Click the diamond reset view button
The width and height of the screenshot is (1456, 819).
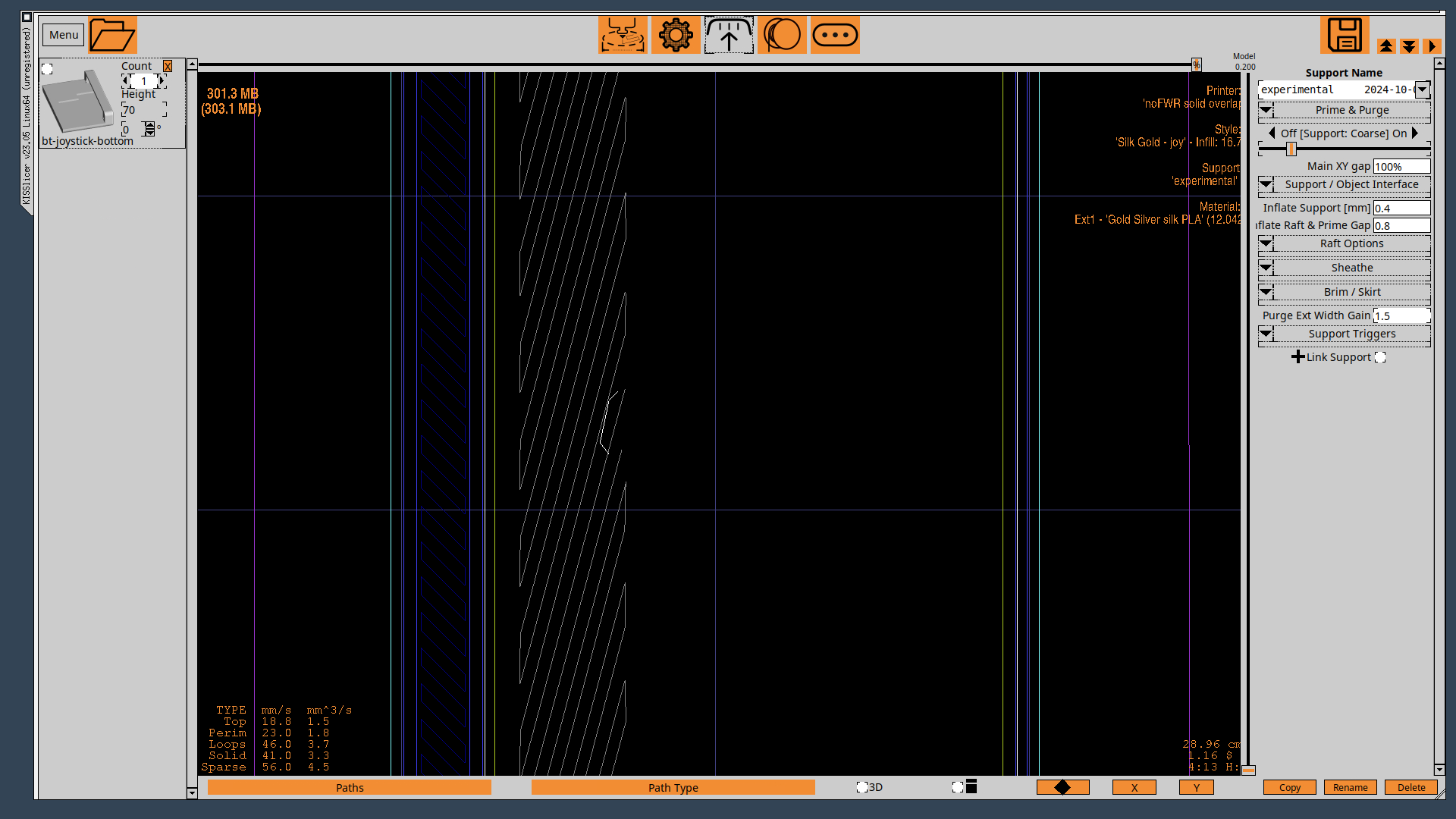pos(1062,787)
